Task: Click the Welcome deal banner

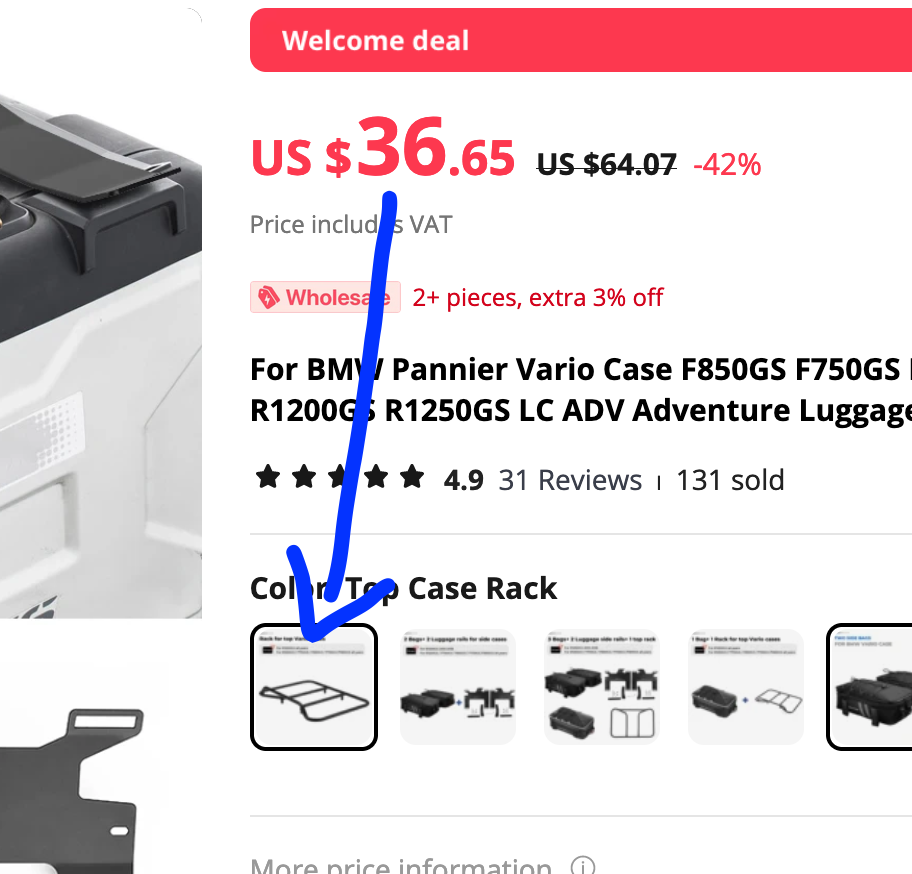Action: click(581, 40)
